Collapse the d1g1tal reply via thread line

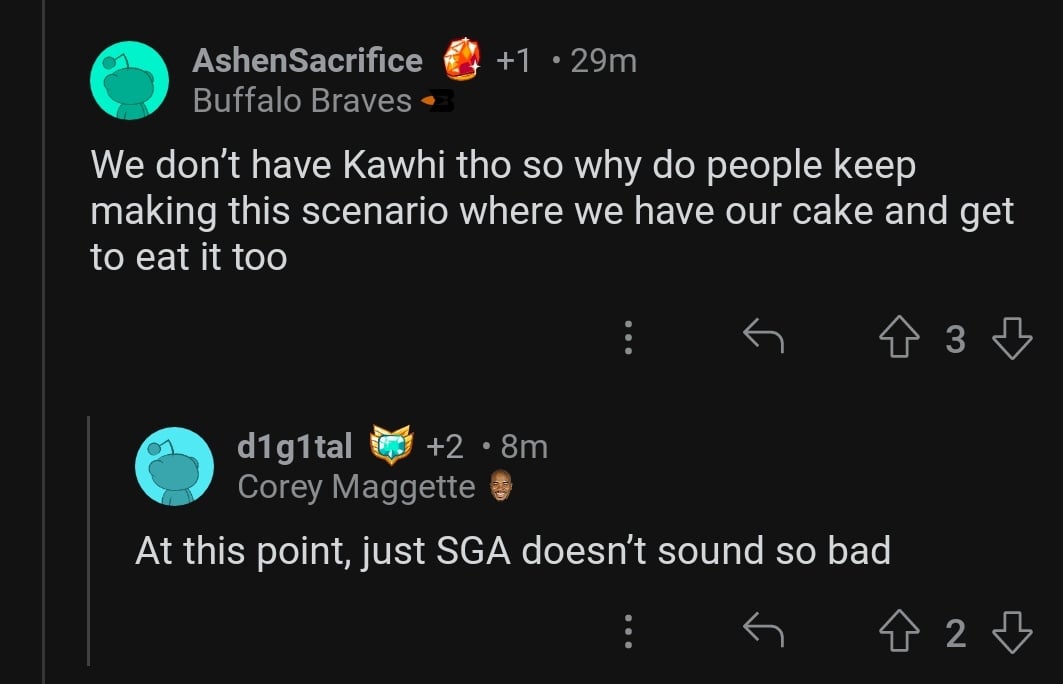[89, 540]
